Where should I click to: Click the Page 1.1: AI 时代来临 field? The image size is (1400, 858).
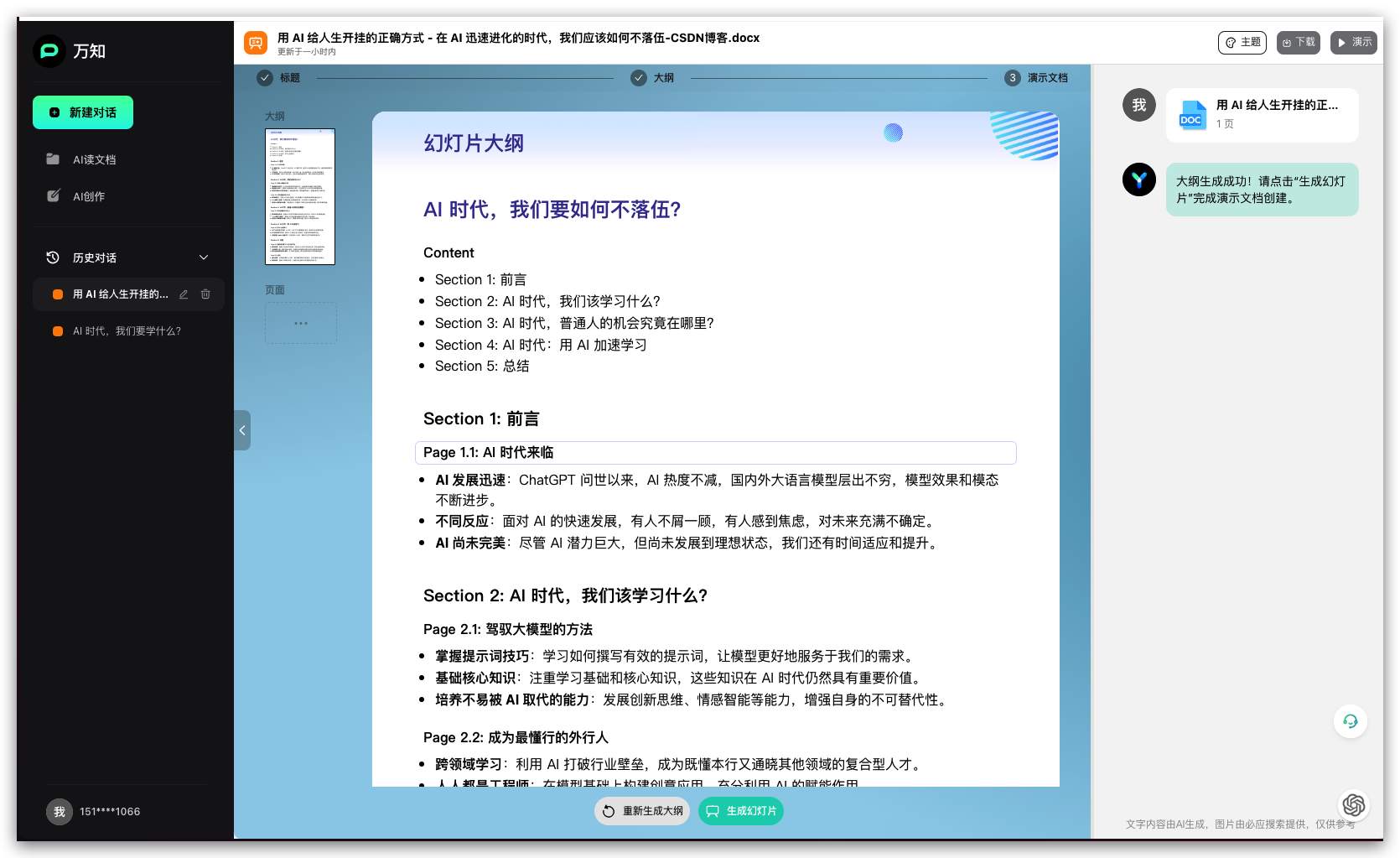coord(716,453)
